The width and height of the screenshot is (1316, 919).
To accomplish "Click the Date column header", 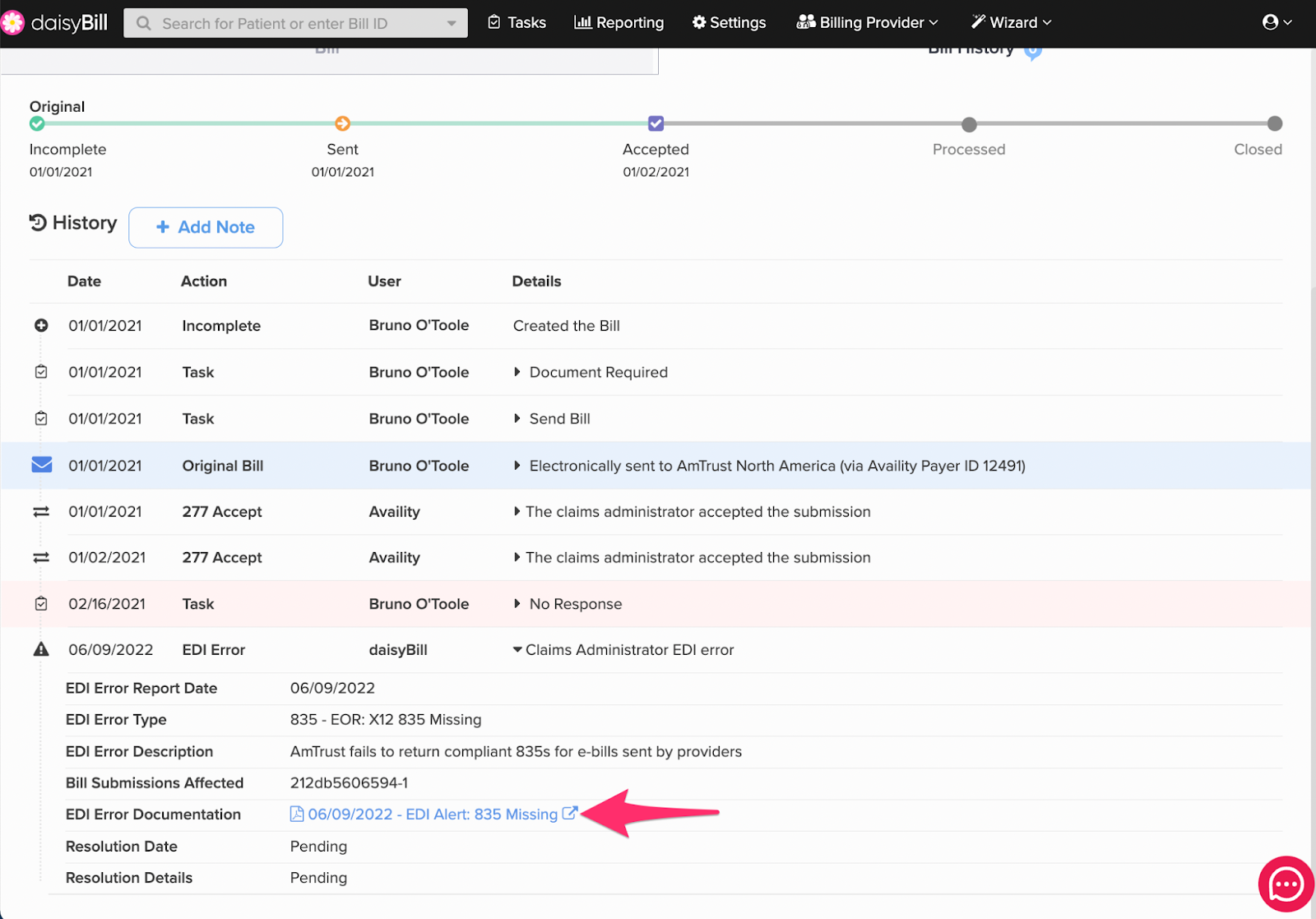I will coord(84,281).
